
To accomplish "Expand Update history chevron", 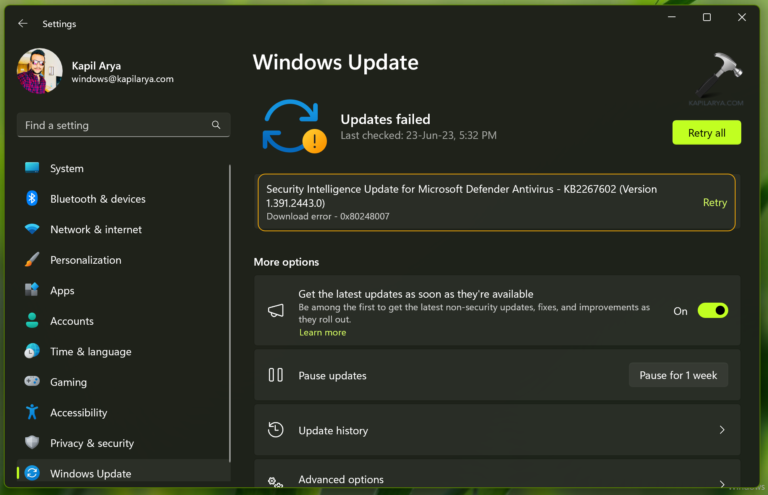I will (x=722, y=430).
